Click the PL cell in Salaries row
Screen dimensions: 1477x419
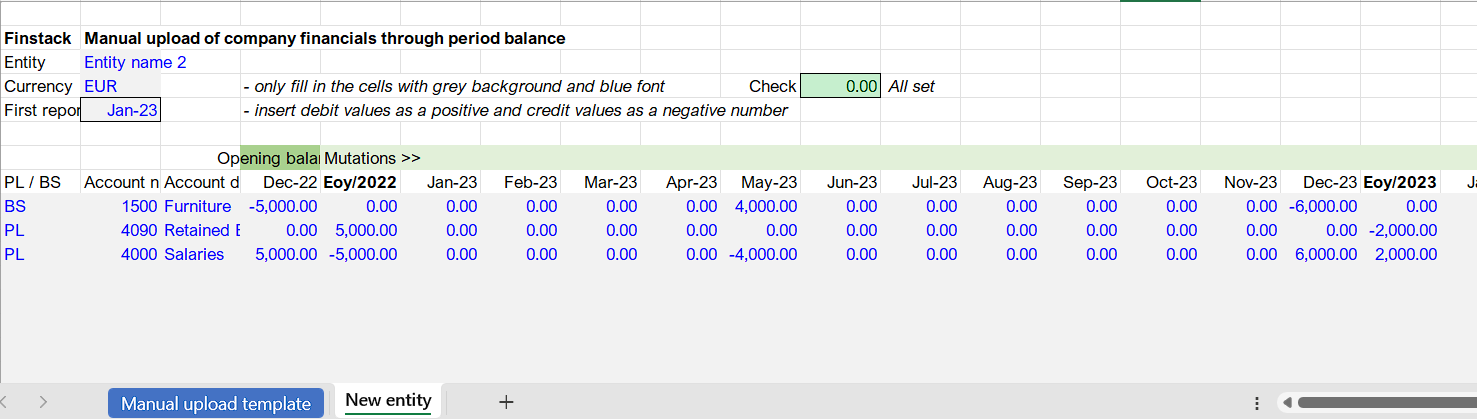pos(40,254)
